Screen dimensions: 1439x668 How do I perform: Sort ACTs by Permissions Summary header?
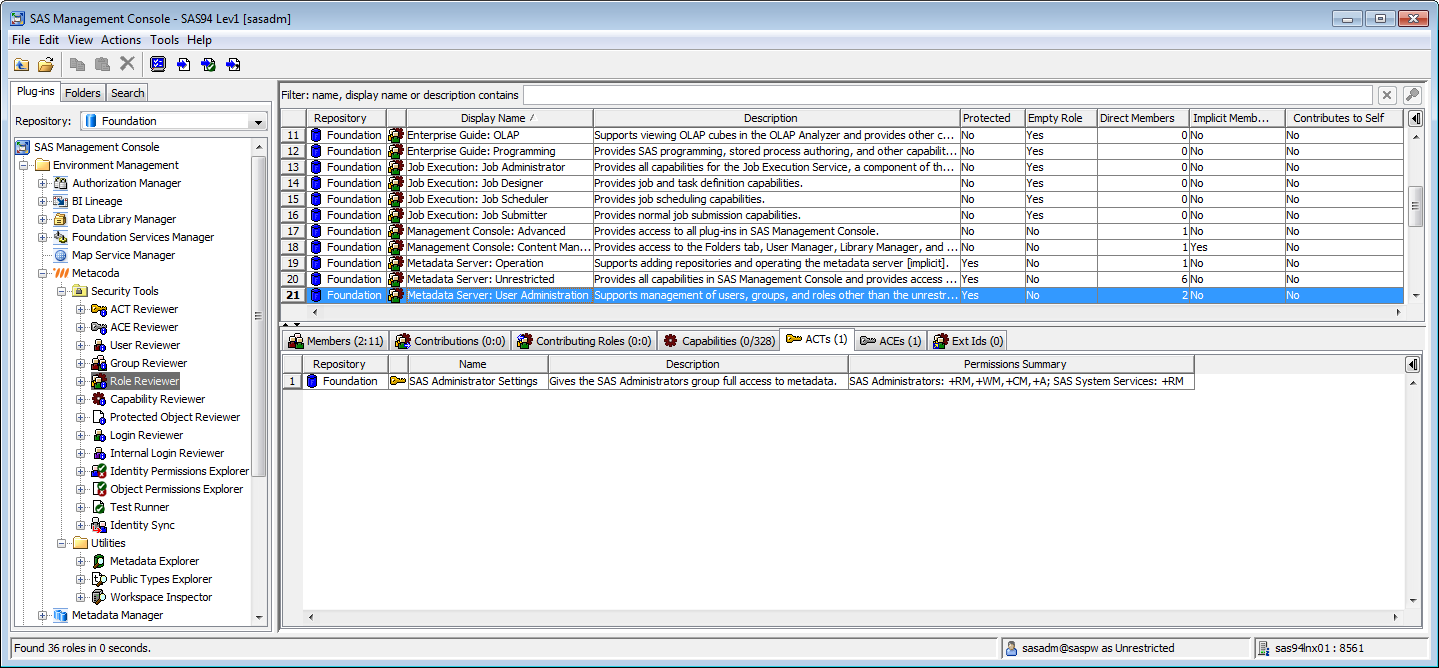point(1020,364)
